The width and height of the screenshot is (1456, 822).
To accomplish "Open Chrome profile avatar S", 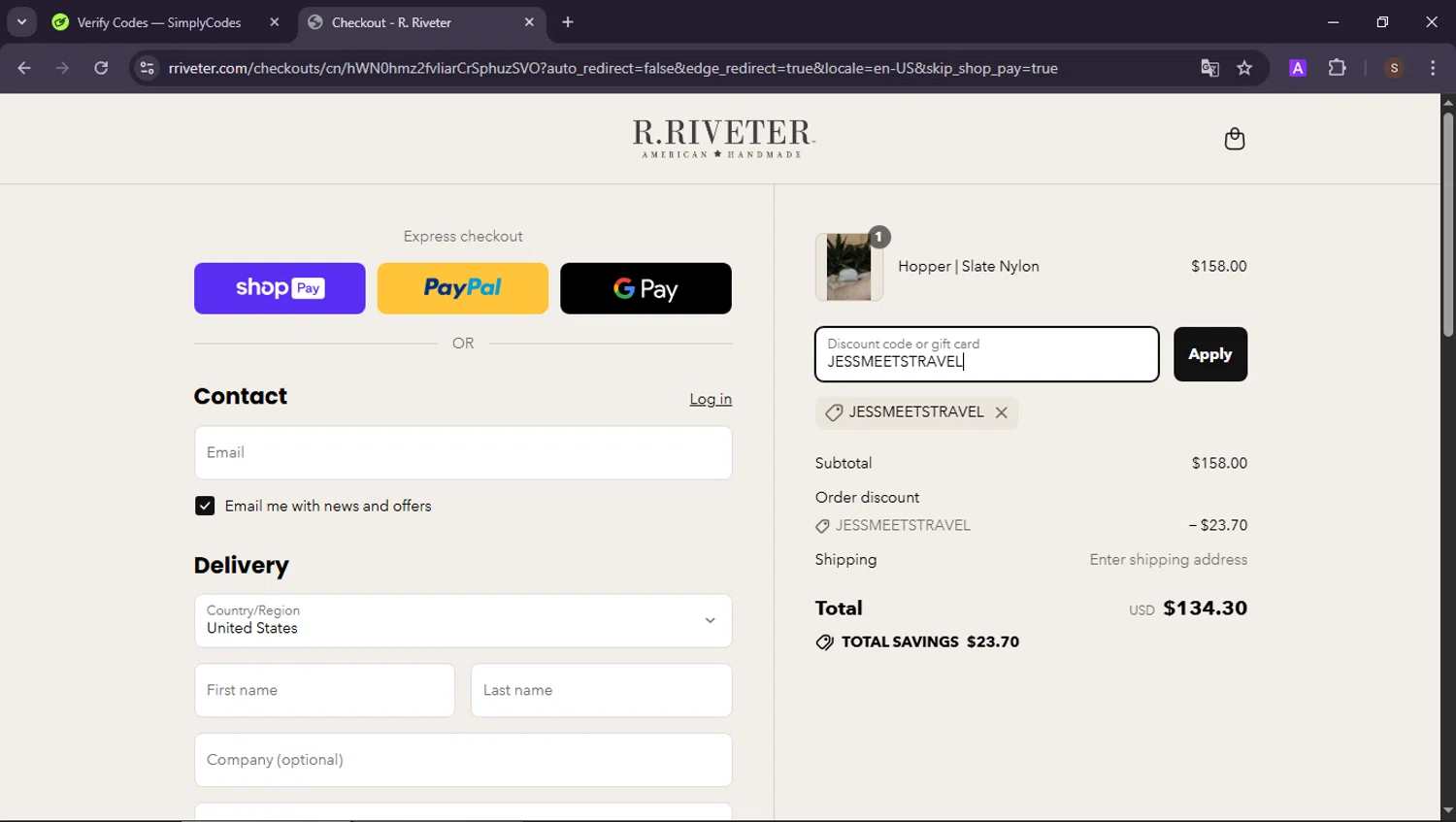I will [1394, 68].
